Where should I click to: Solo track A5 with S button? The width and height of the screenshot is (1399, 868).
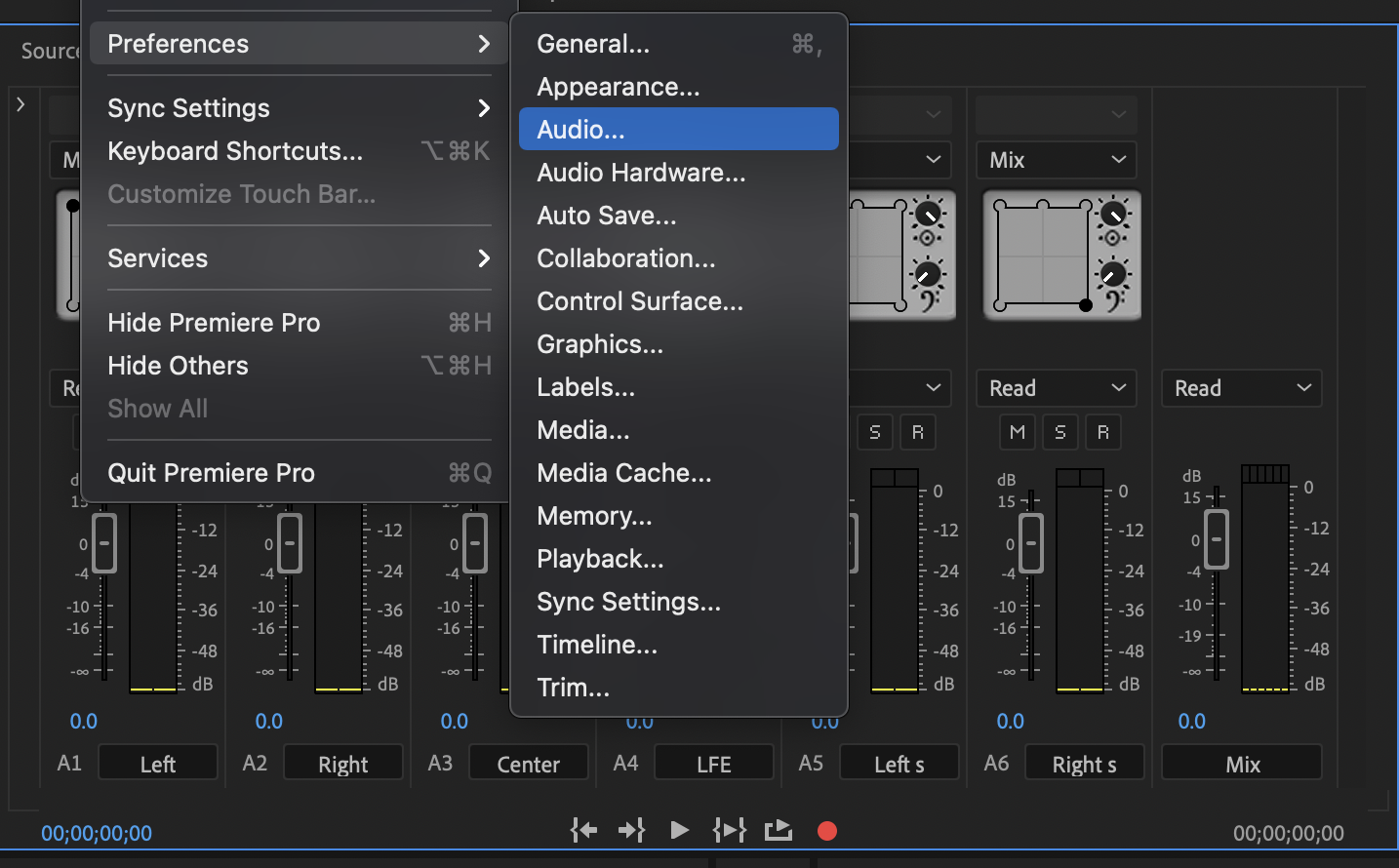coord(875,432)
